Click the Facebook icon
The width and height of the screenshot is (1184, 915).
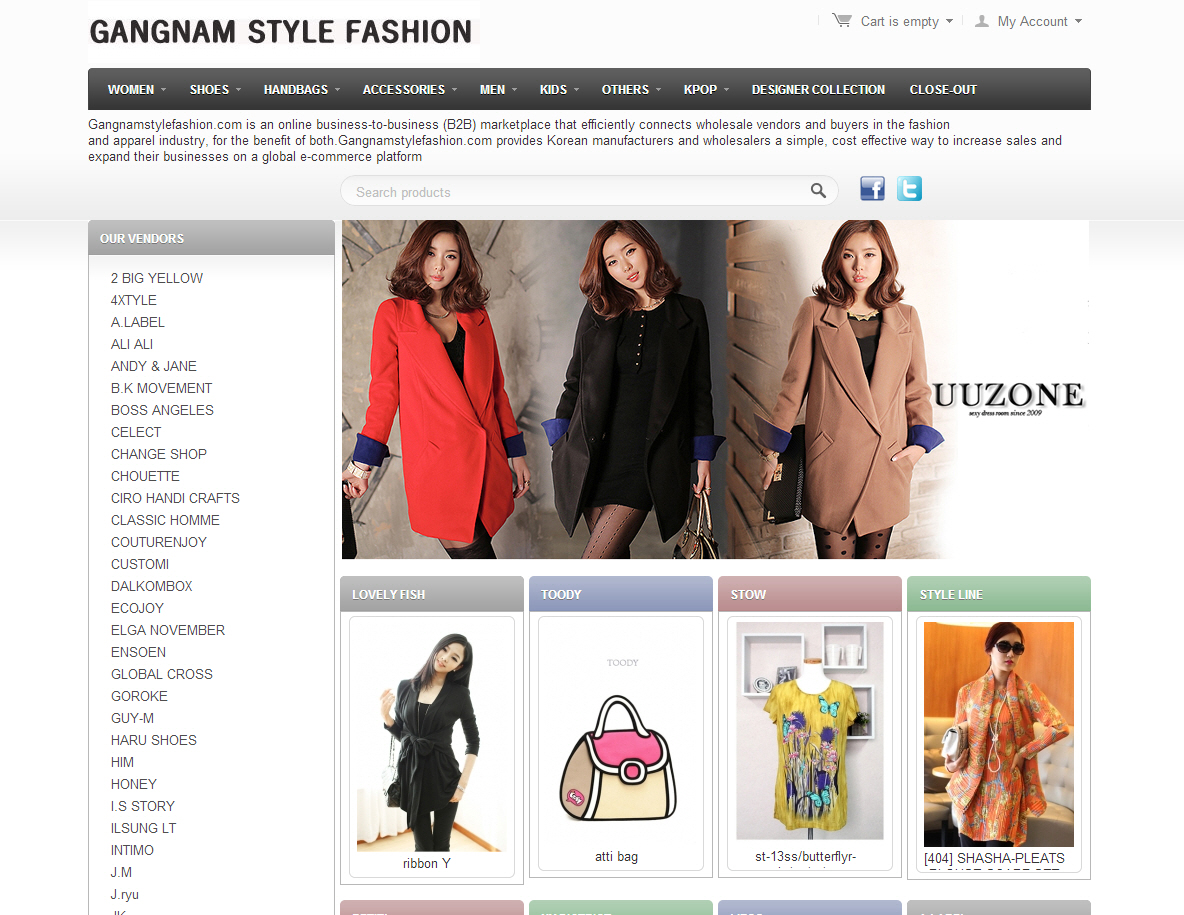872,189
